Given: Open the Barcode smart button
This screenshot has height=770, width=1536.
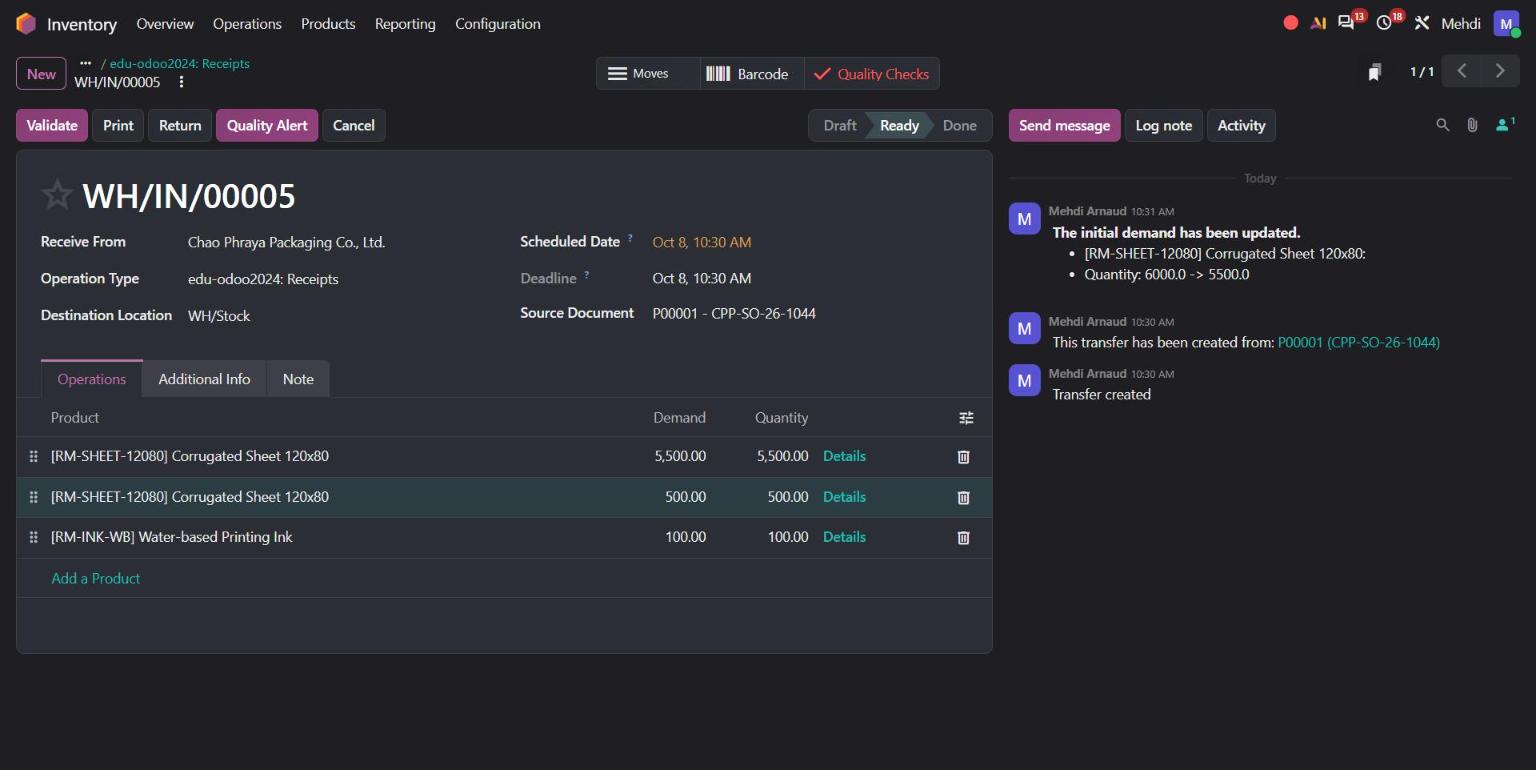Looking at the screenshot, I should (752, 73).
